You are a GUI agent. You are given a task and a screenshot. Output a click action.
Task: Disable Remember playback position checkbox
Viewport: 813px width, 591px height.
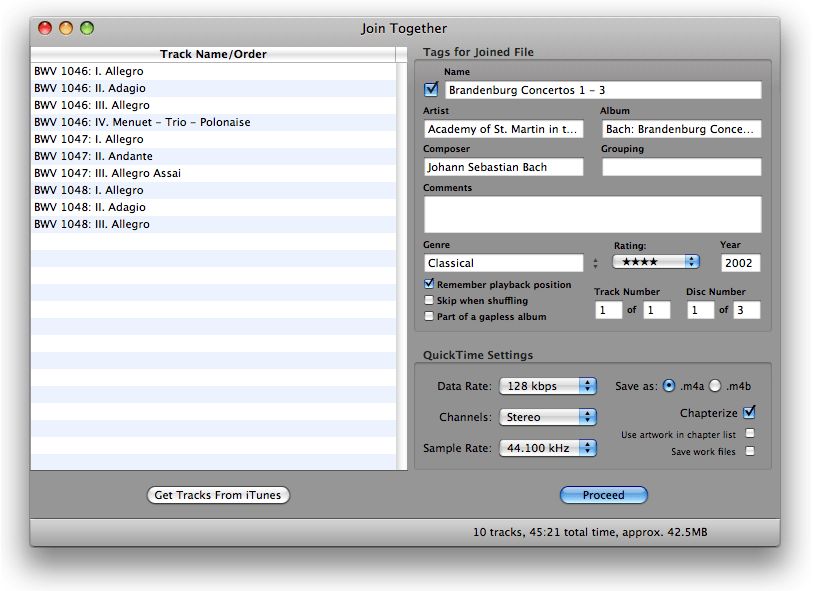click(x=429, y=285)
